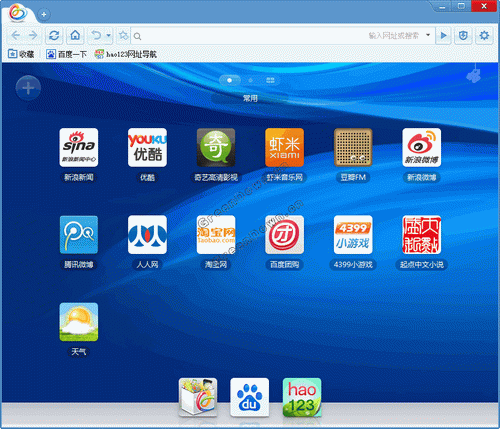
Task: Click the blue go arrow button
Action: click(444, 35)
